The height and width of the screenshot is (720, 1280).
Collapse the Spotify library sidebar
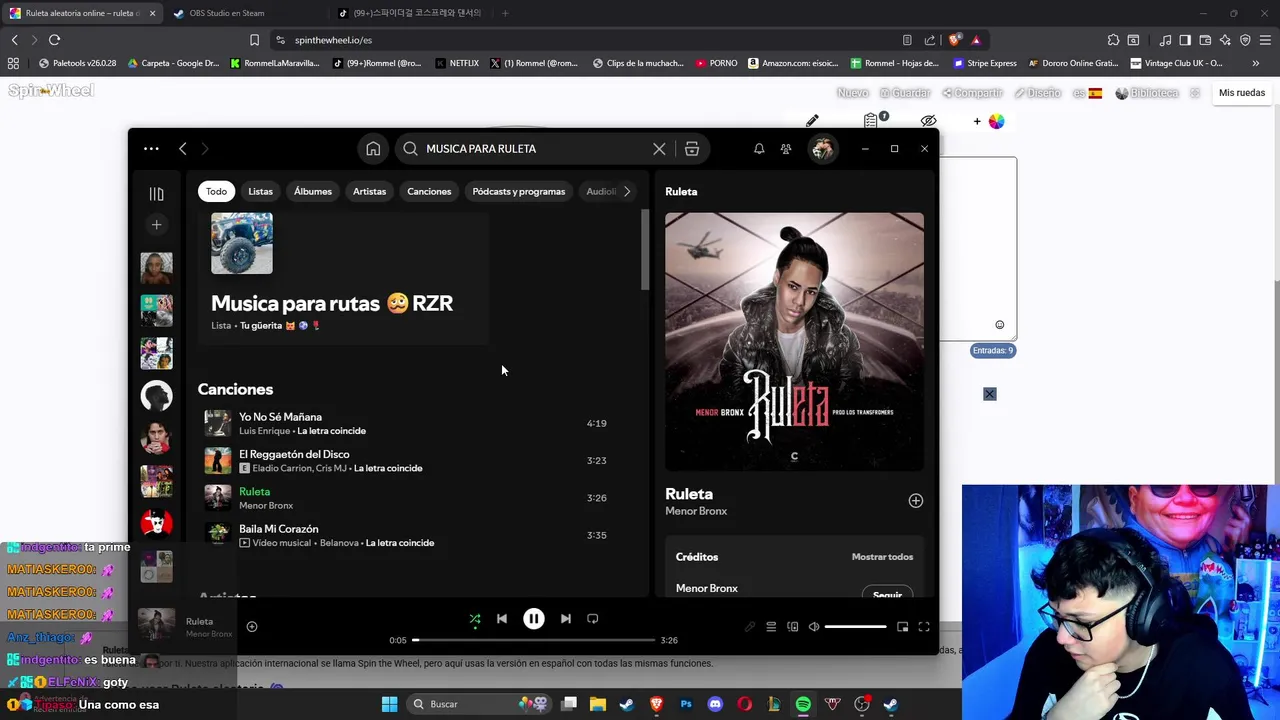pyautogui.click(x=156, y=194)
